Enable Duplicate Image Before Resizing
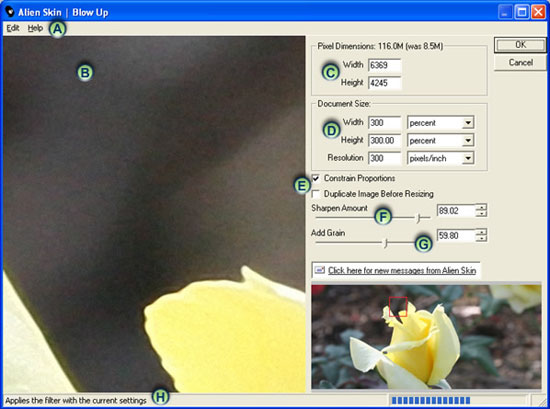Image resolution: width=550 pixels, height=409 pixels. [316, 194]
